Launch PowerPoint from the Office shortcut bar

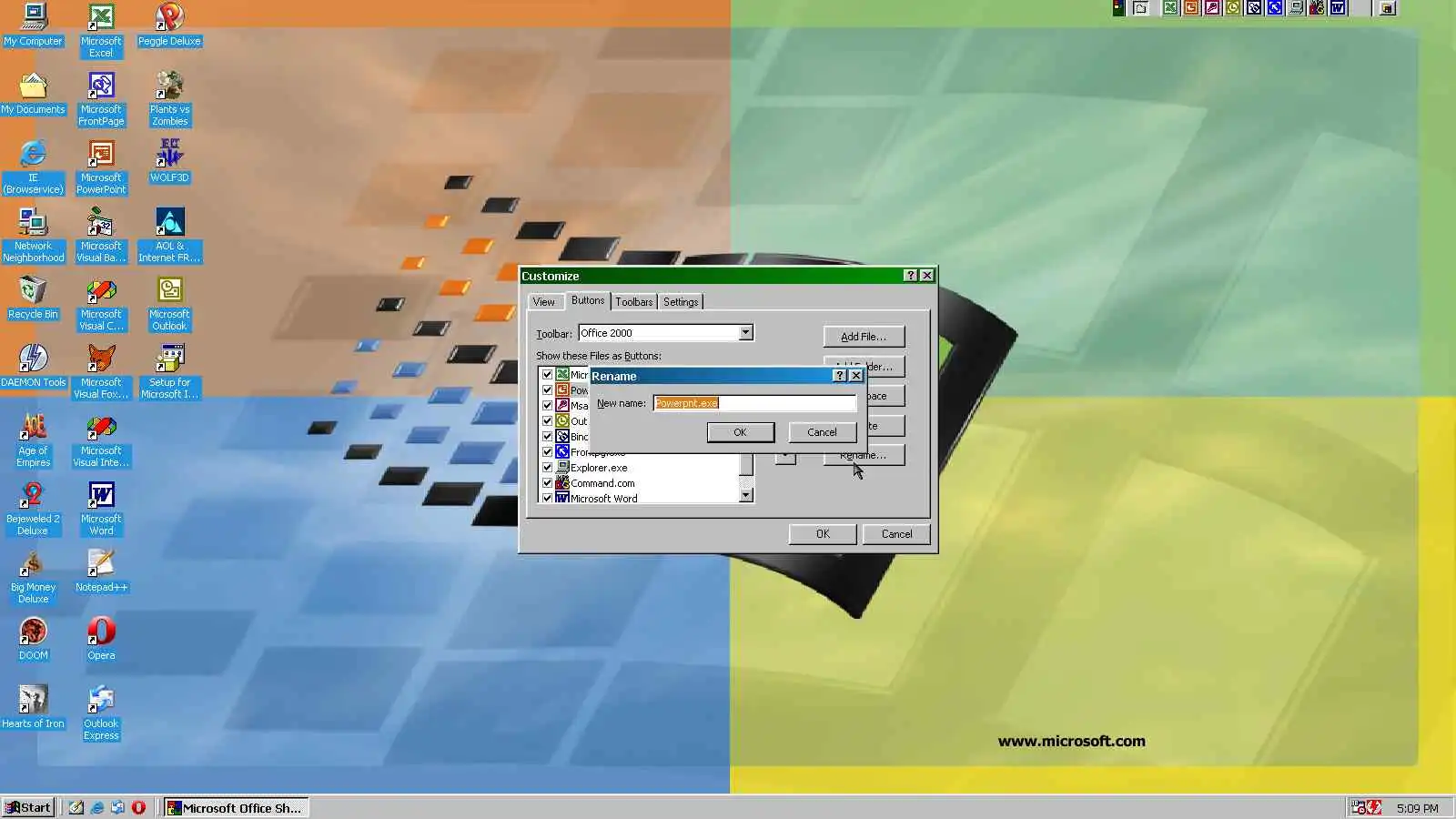[x=1191, y=8]
